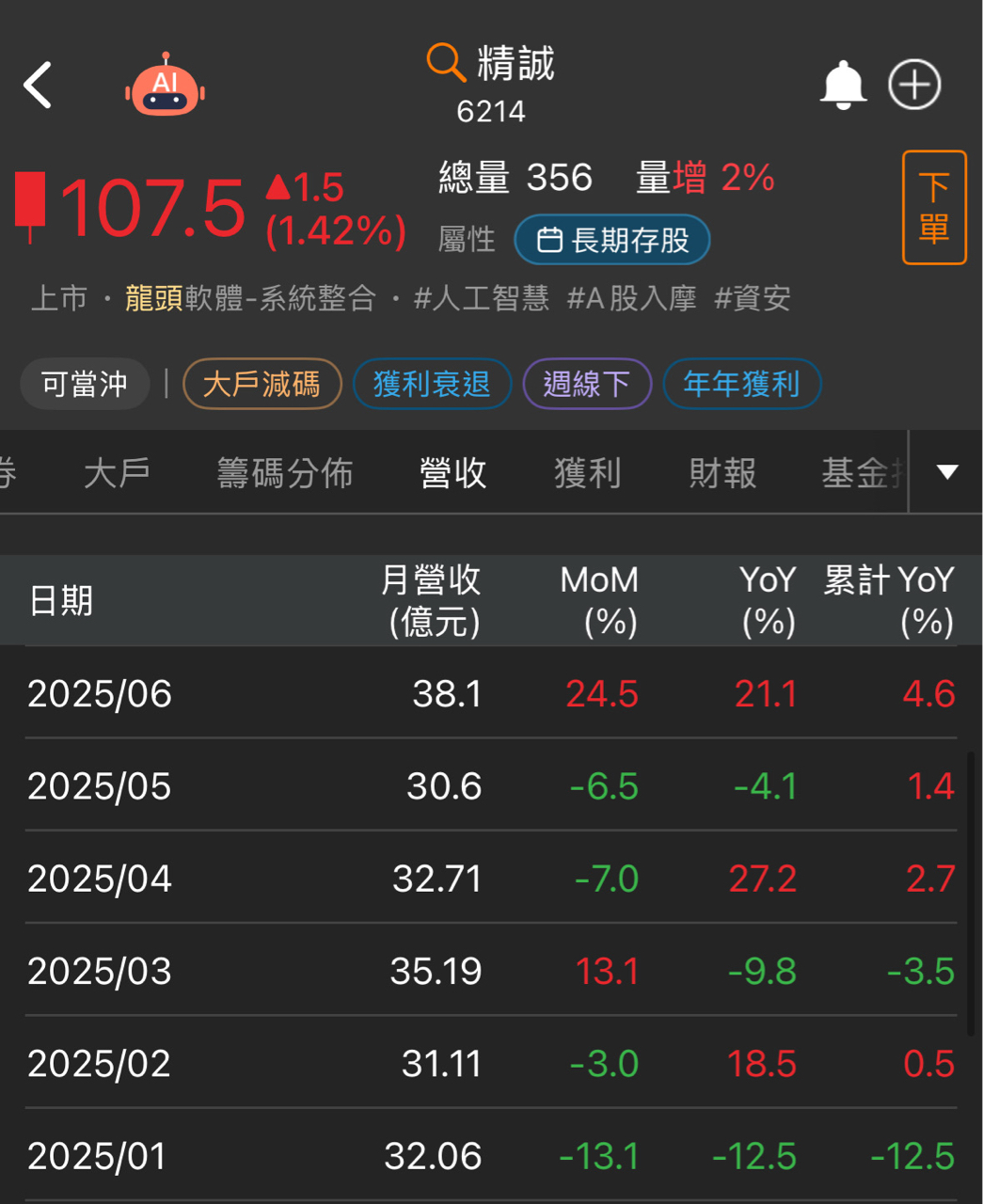Tap the MoM (%) column header

[600, 600]
